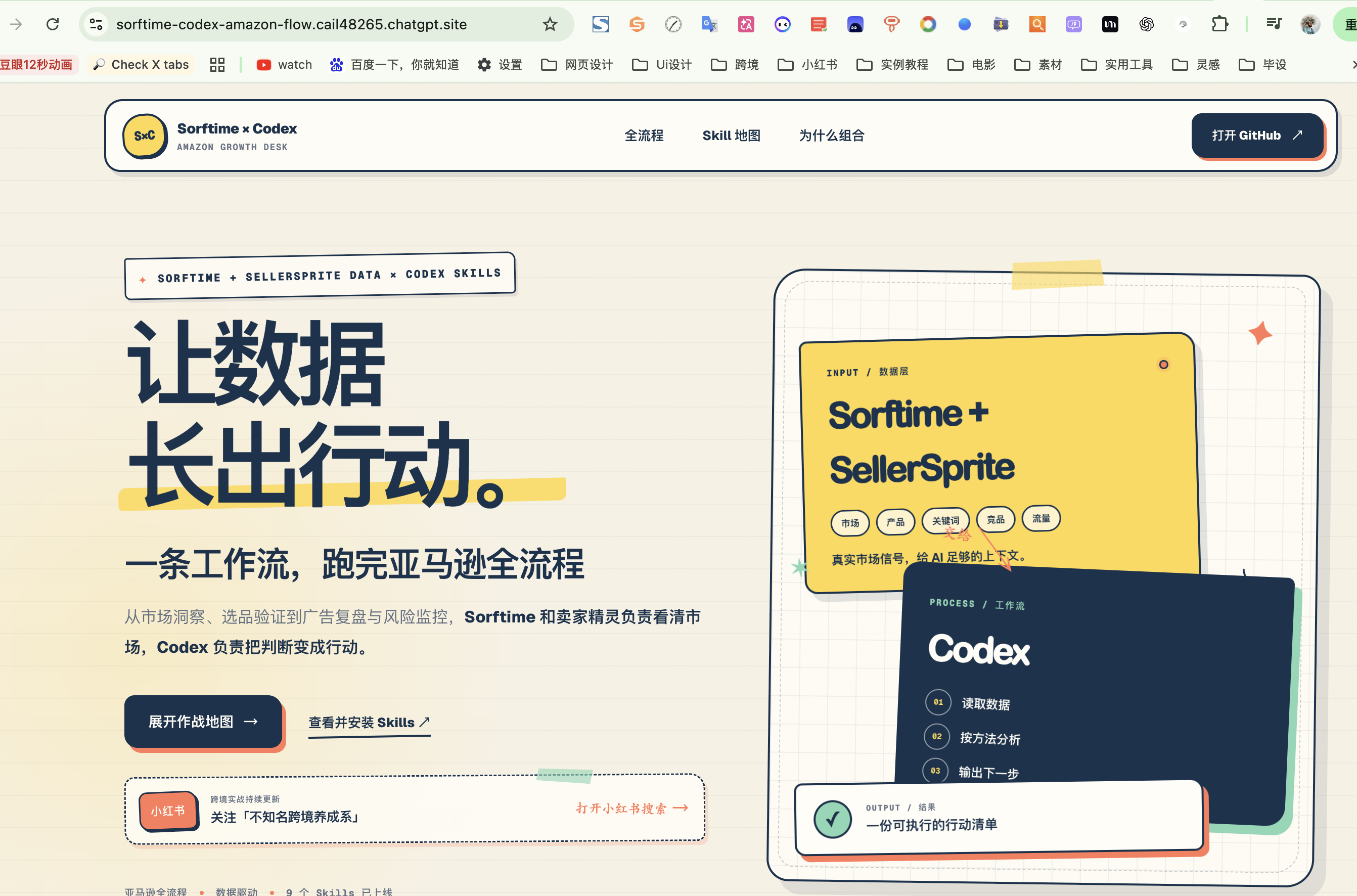The width and height of the screenshot is (1357, 896).
Task: Go to 全流程 nav section
Action: 644,136
